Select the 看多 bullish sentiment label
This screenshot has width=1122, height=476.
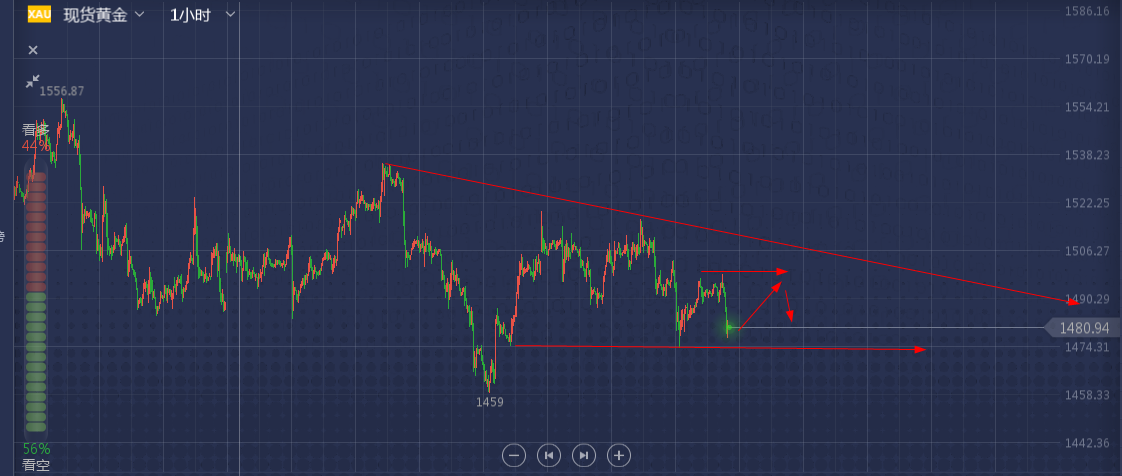[x=36, y=130]
